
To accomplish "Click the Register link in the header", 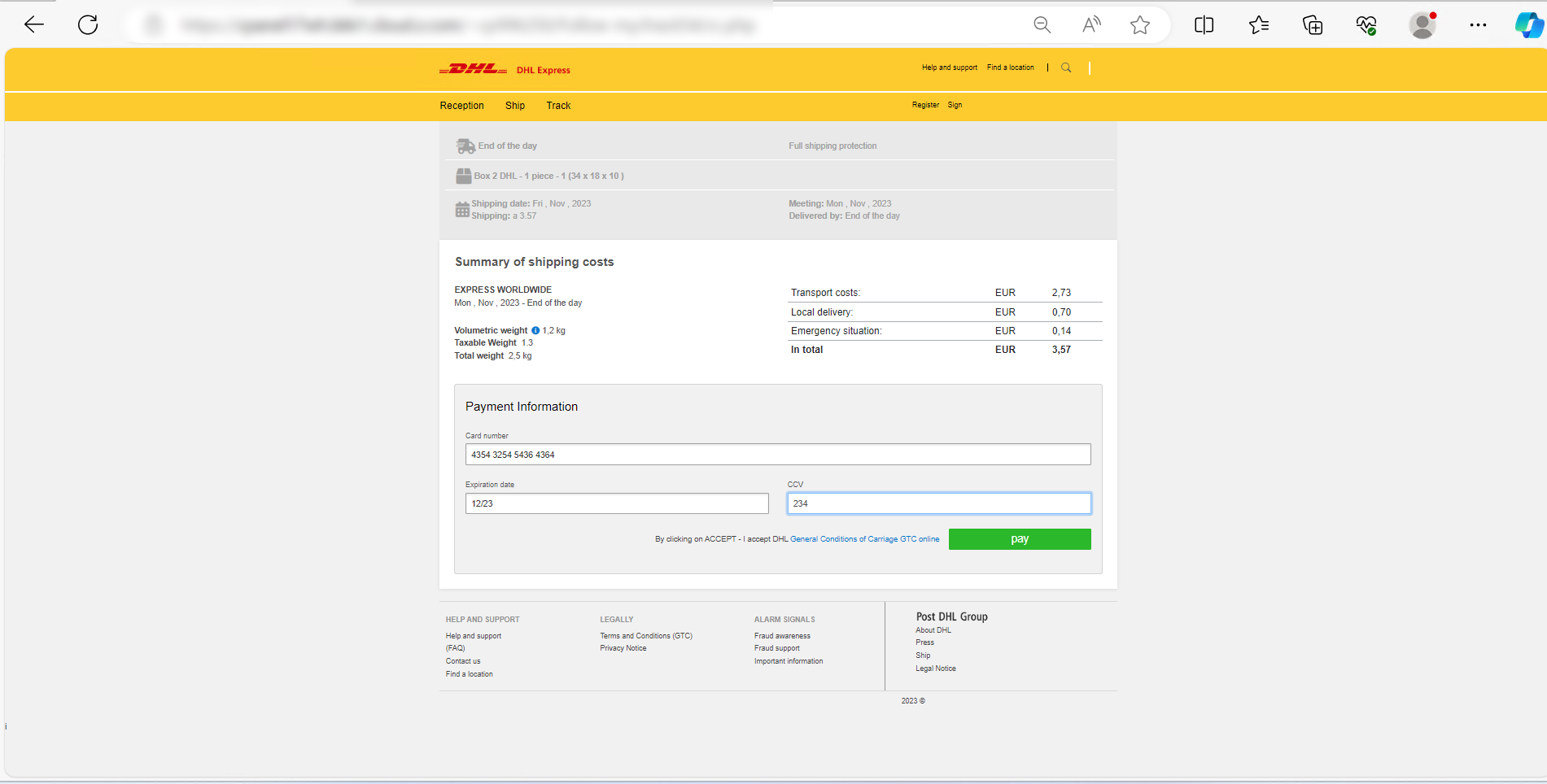I will (925, 105).
